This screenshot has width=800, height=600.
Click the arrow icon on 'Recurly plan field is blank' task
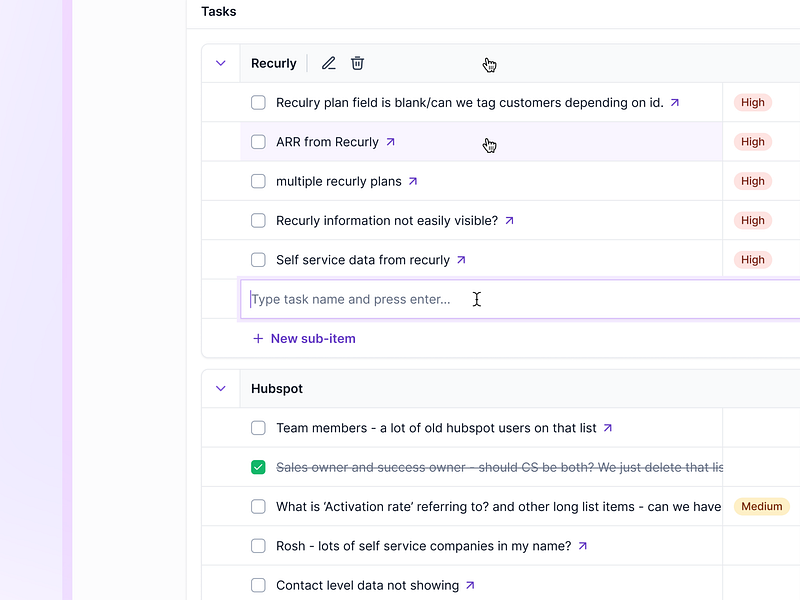coord(675,102)
